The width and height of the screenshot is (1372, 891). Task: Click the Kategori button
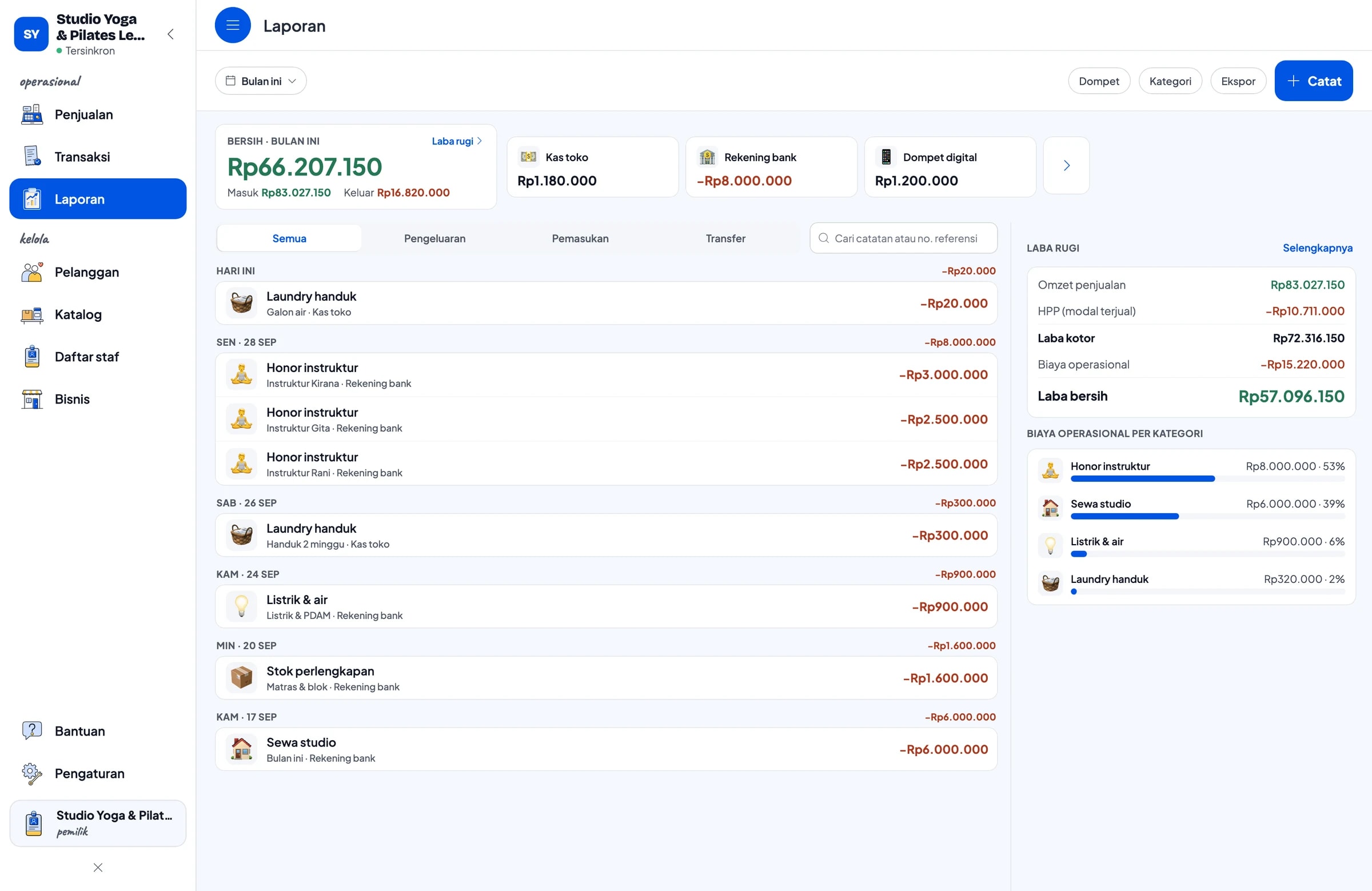click(1170, 81)
